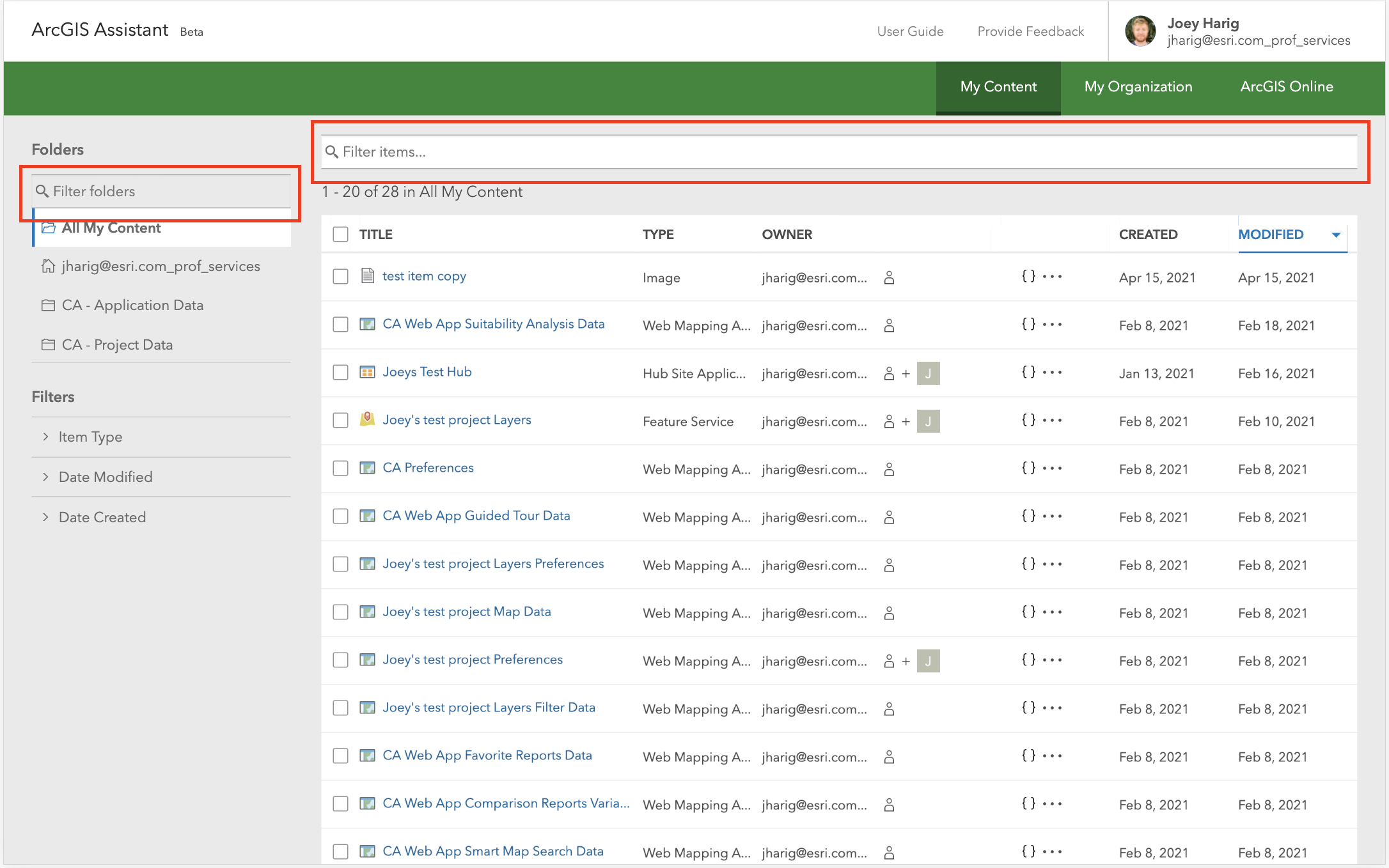The image size is (1389, 868).
Task: Open more actions for CA Preferences
Action: point(1052,469)
